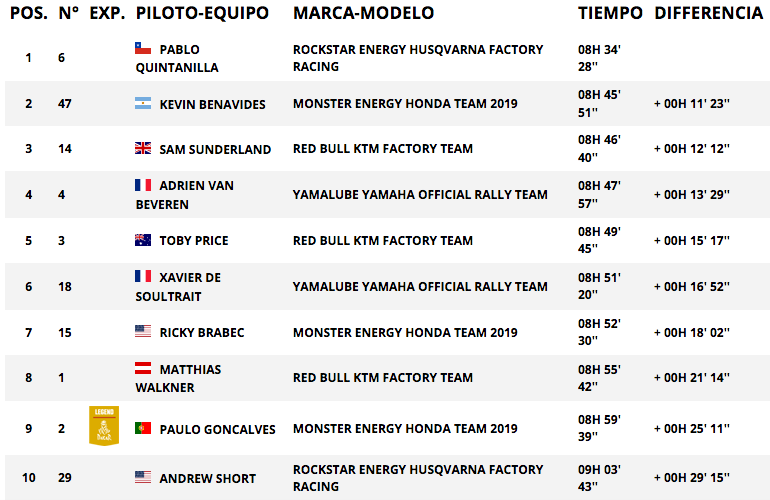Image resolution: width=770 pixels, height=500 pixels.
Task: Click the US flag beside Andrew Short
Action: (x=143, y=477)
